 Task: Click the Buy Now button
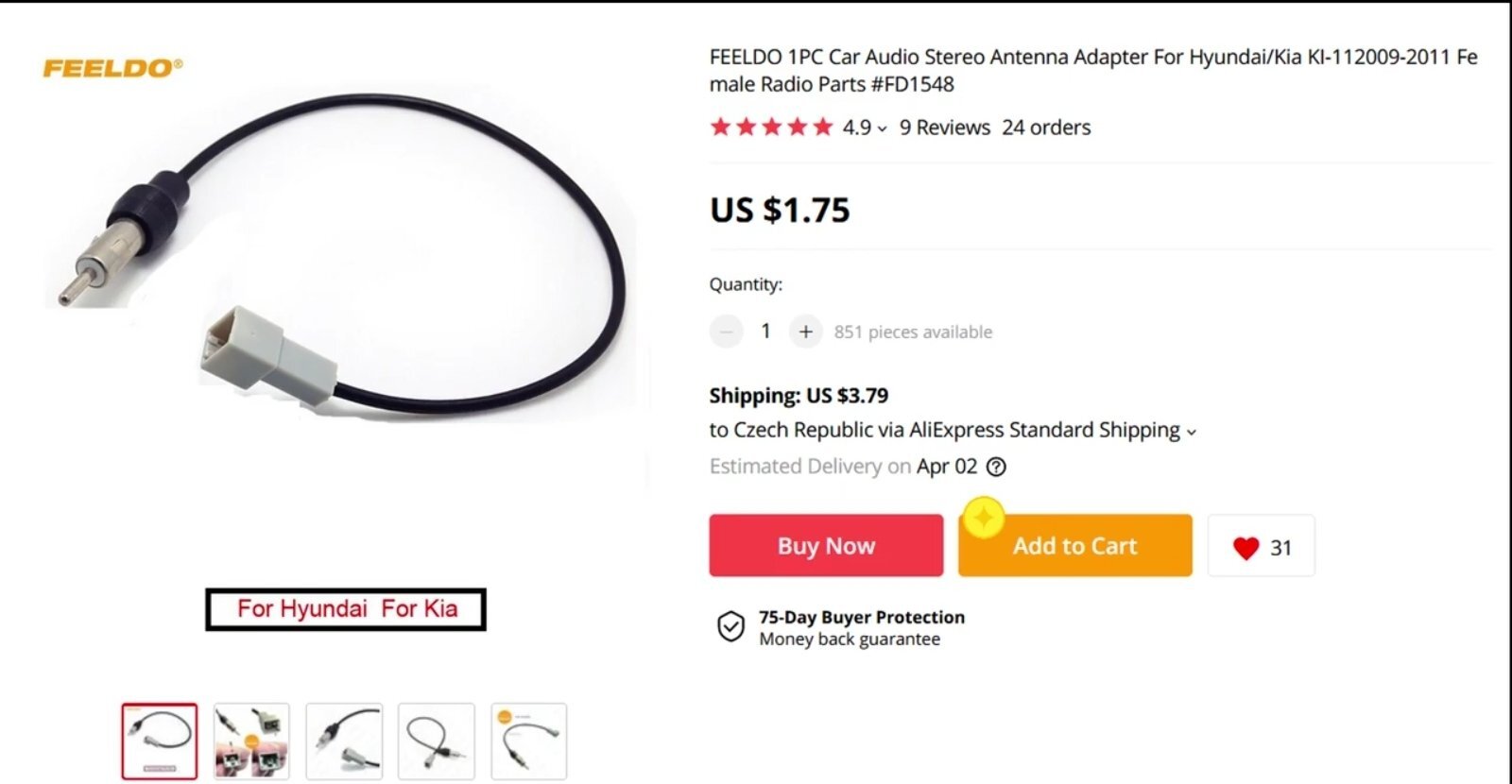(x=826, y=545)
